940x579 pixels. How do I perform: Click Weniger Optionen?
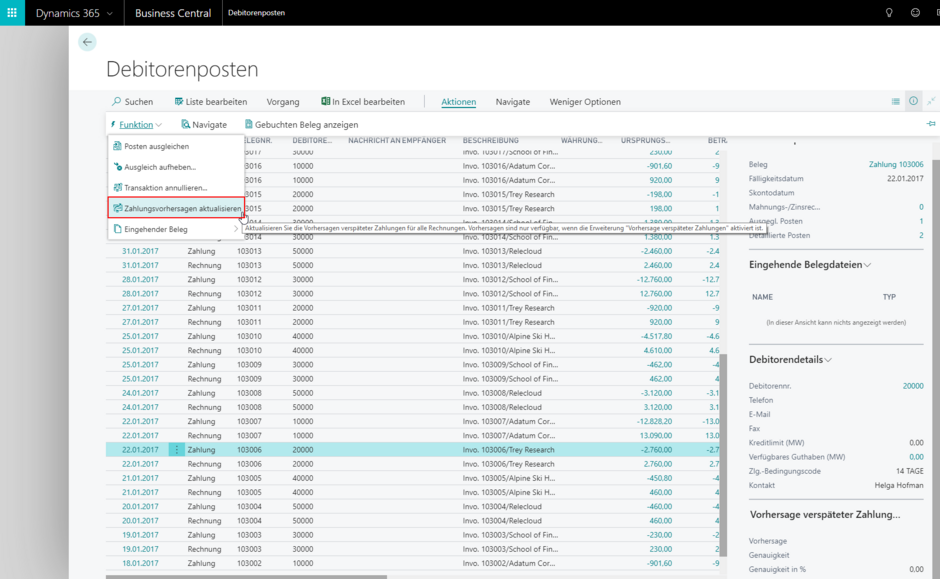(x=585, y=102)
